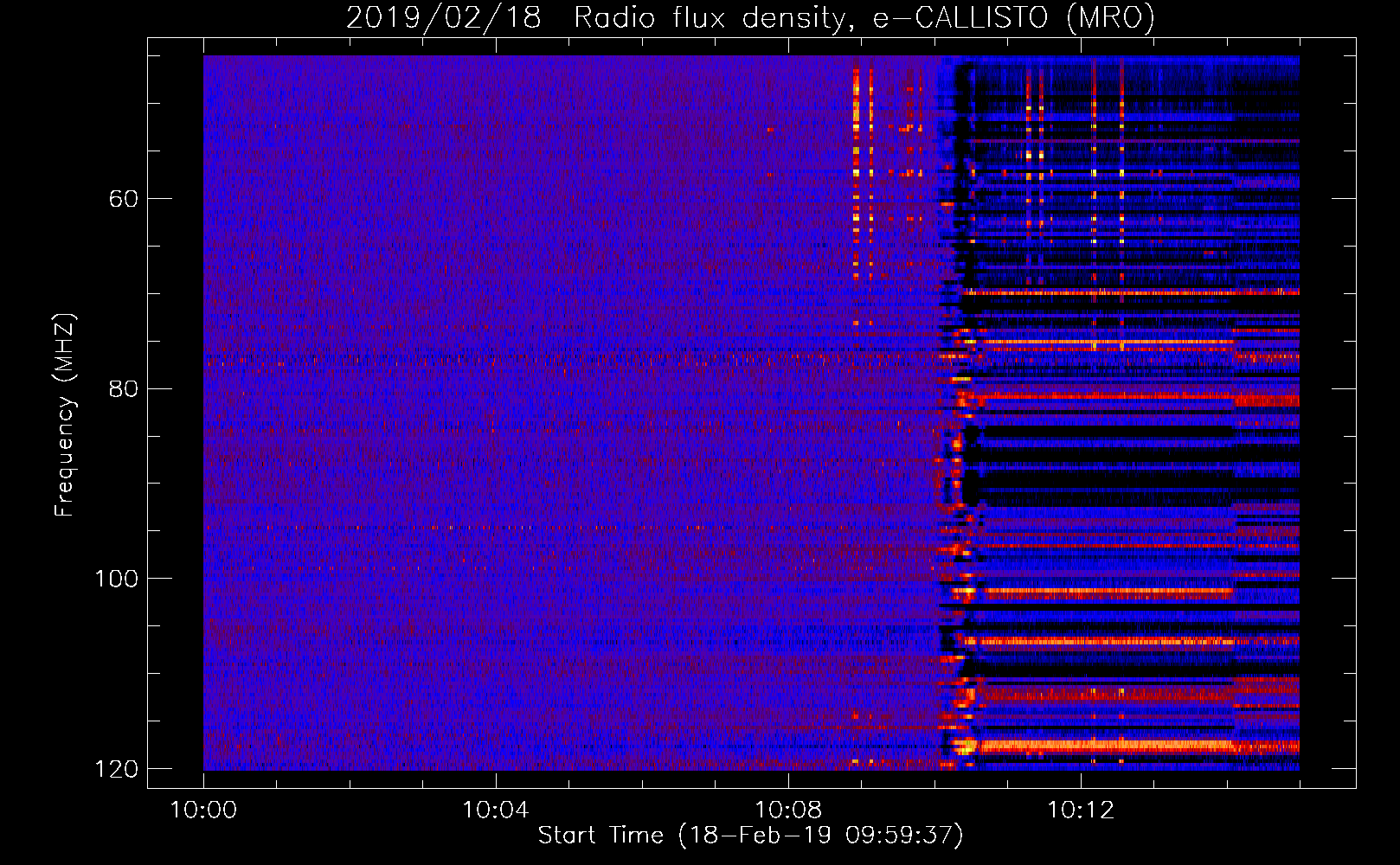
Task: Click the 10:04 time tick label
Action: point(495,810)
